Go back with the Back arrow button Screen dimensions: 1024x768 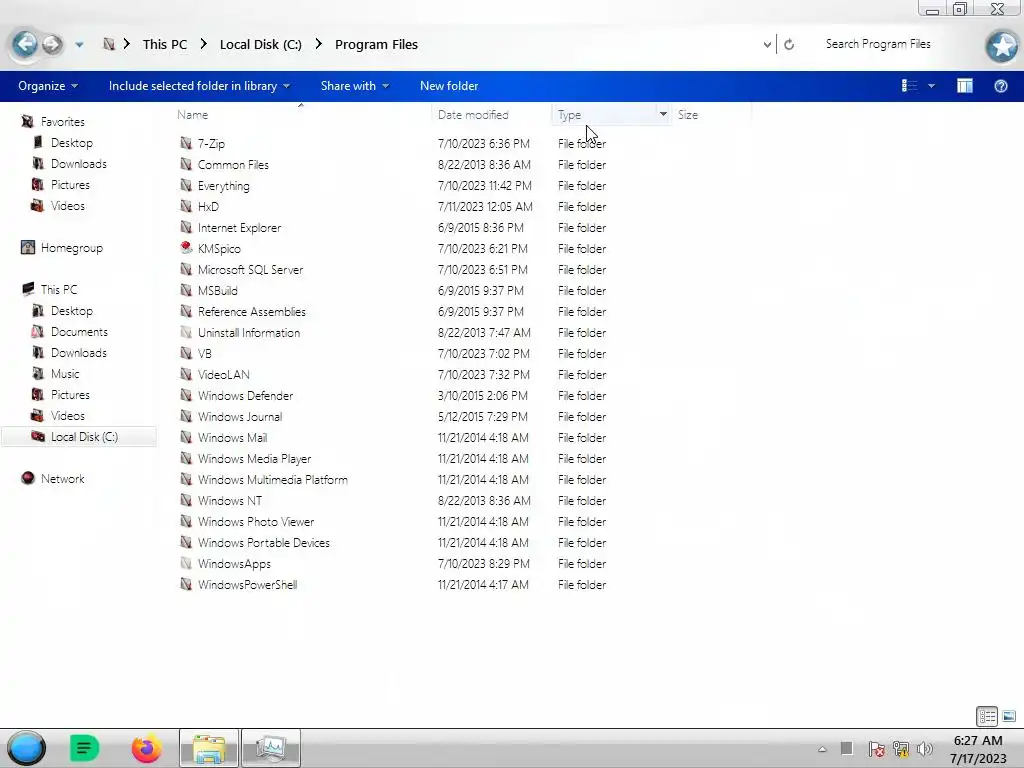click(25, 44)
